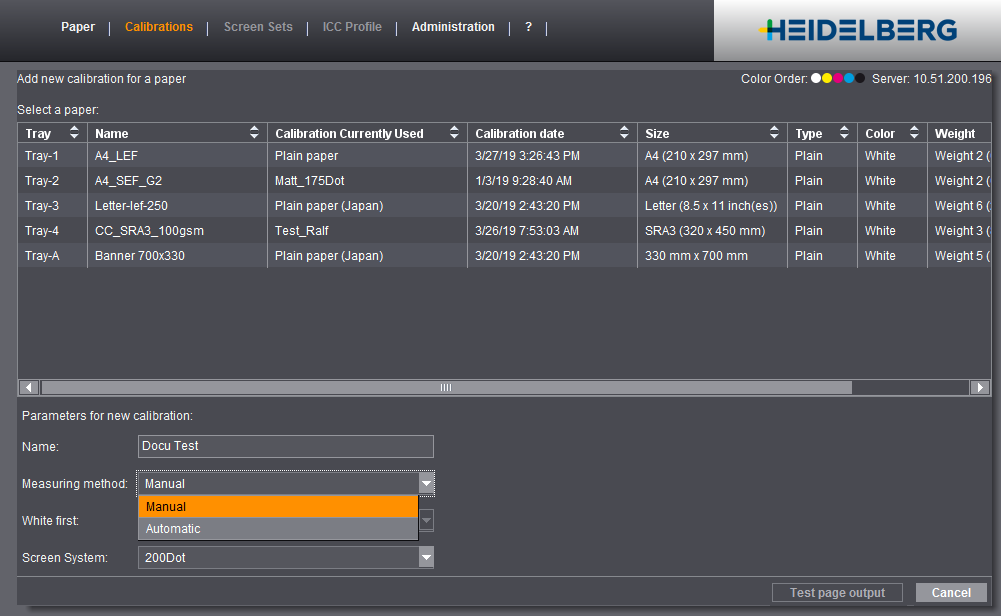Image resolution: width=1001 pixels, height=616 pixels.
Task: Open the help question mark menu
Action: 528,27
